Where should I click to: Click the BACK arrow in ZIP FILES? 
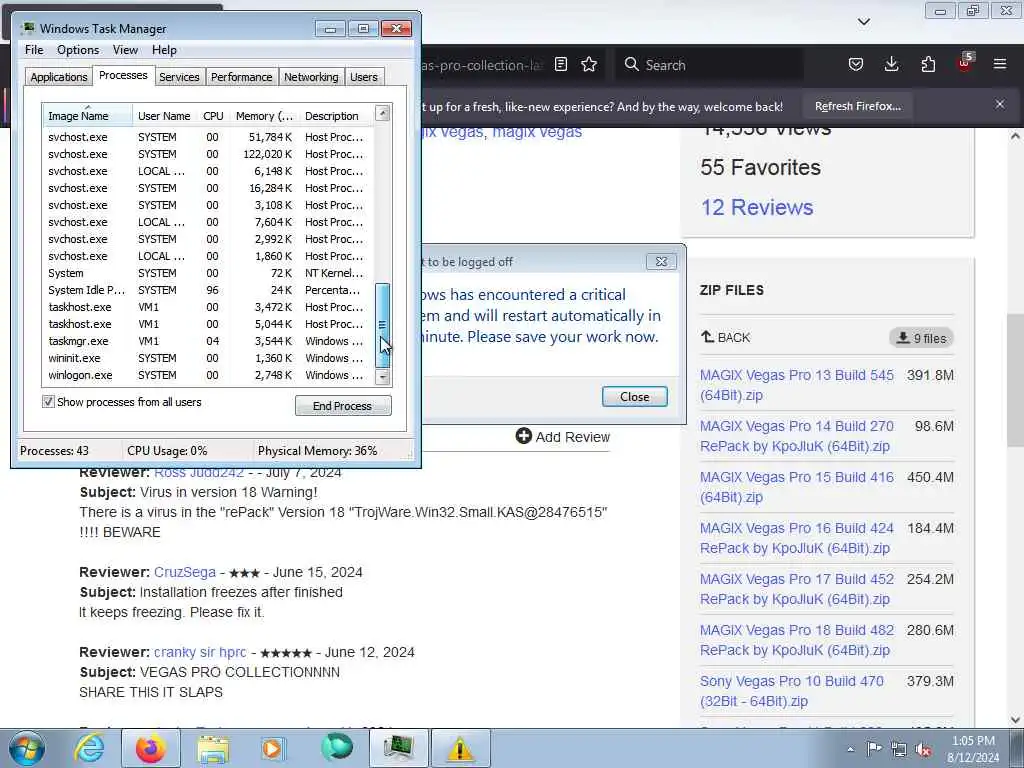point(707,337)
